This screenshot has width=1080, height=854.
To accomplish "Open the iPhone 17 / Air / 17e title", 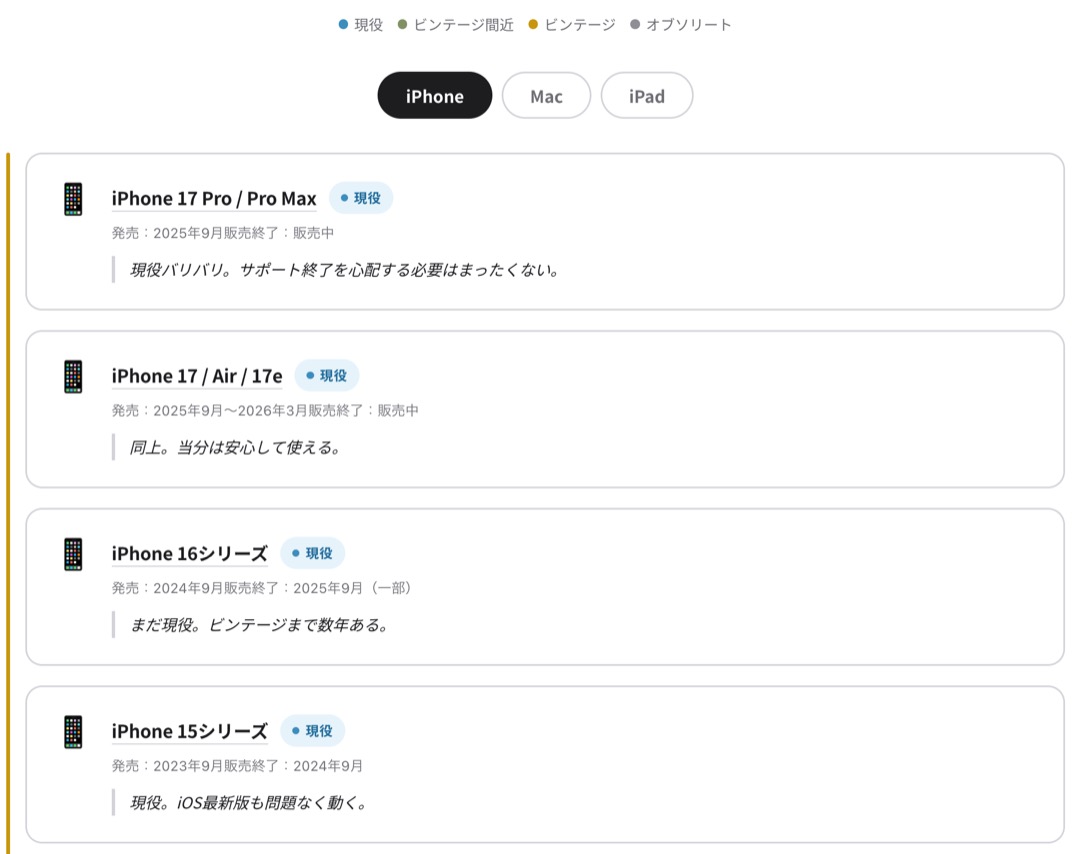I will point(197,376).
